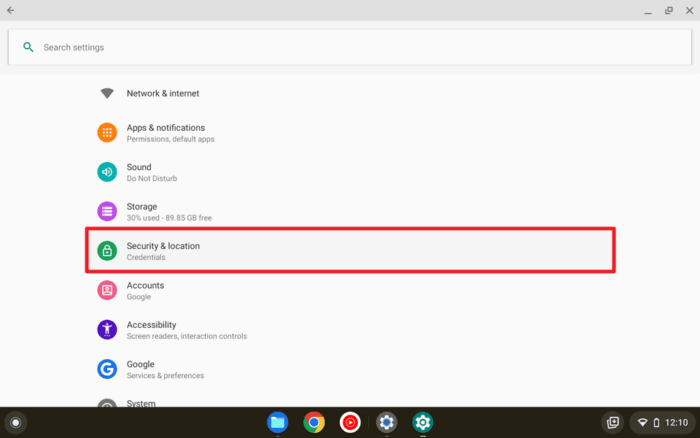
Task: Focus the Search settings field
Action: click(350, 47)
